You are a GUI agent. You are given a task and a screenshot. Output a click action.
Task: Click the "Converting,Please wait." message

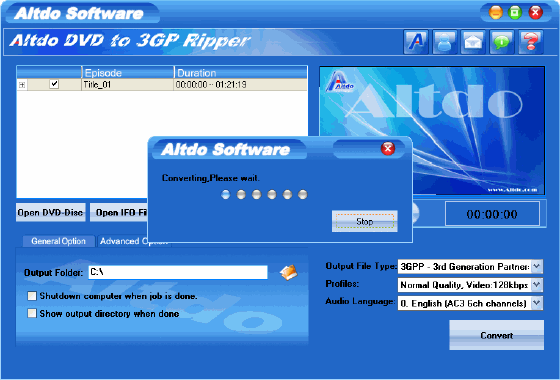pyautogui.click(x=211, y=178)
